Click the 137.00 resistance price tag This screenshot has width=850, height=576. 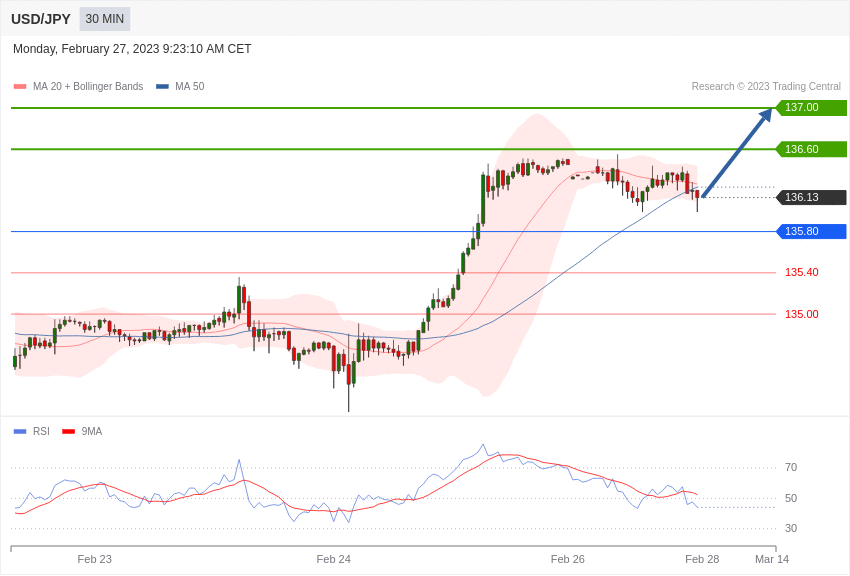click(x=812, y=107)
